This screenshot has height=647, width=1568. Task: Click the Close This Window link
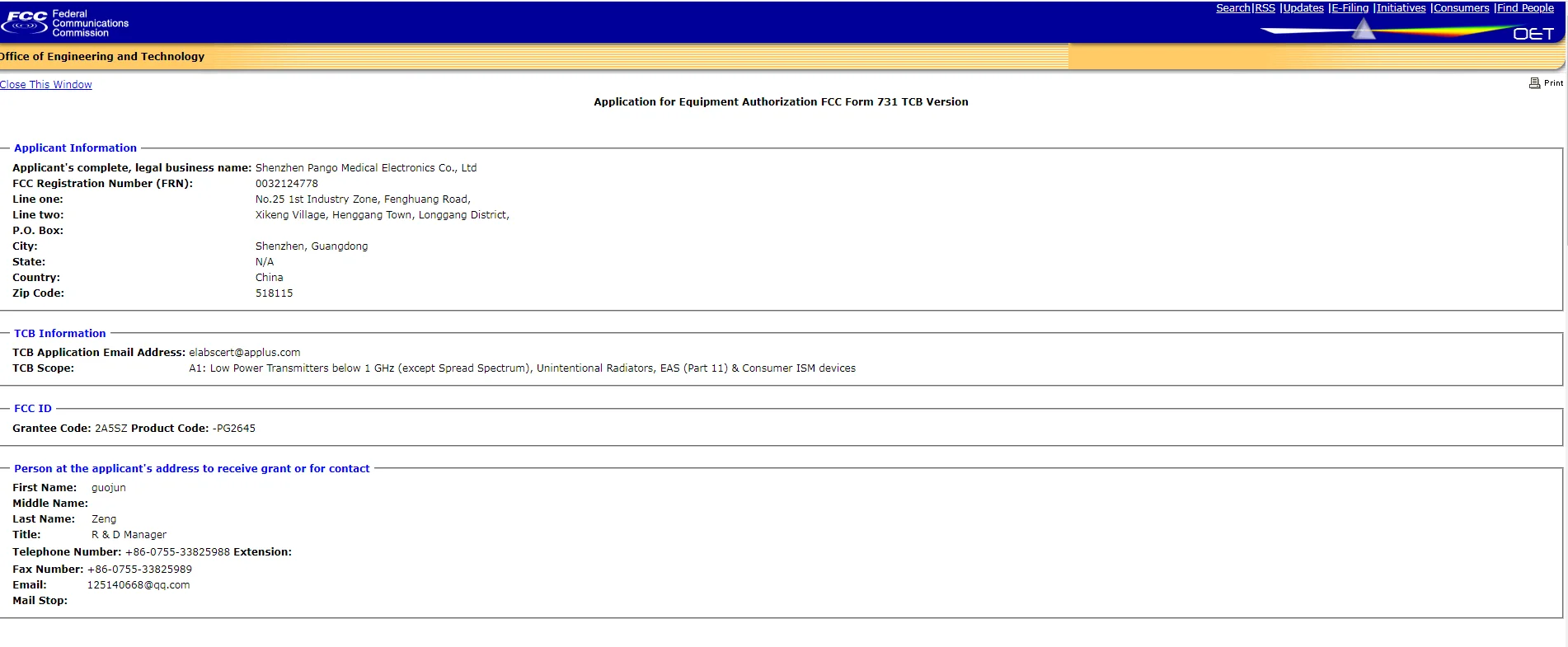(46, 85)
